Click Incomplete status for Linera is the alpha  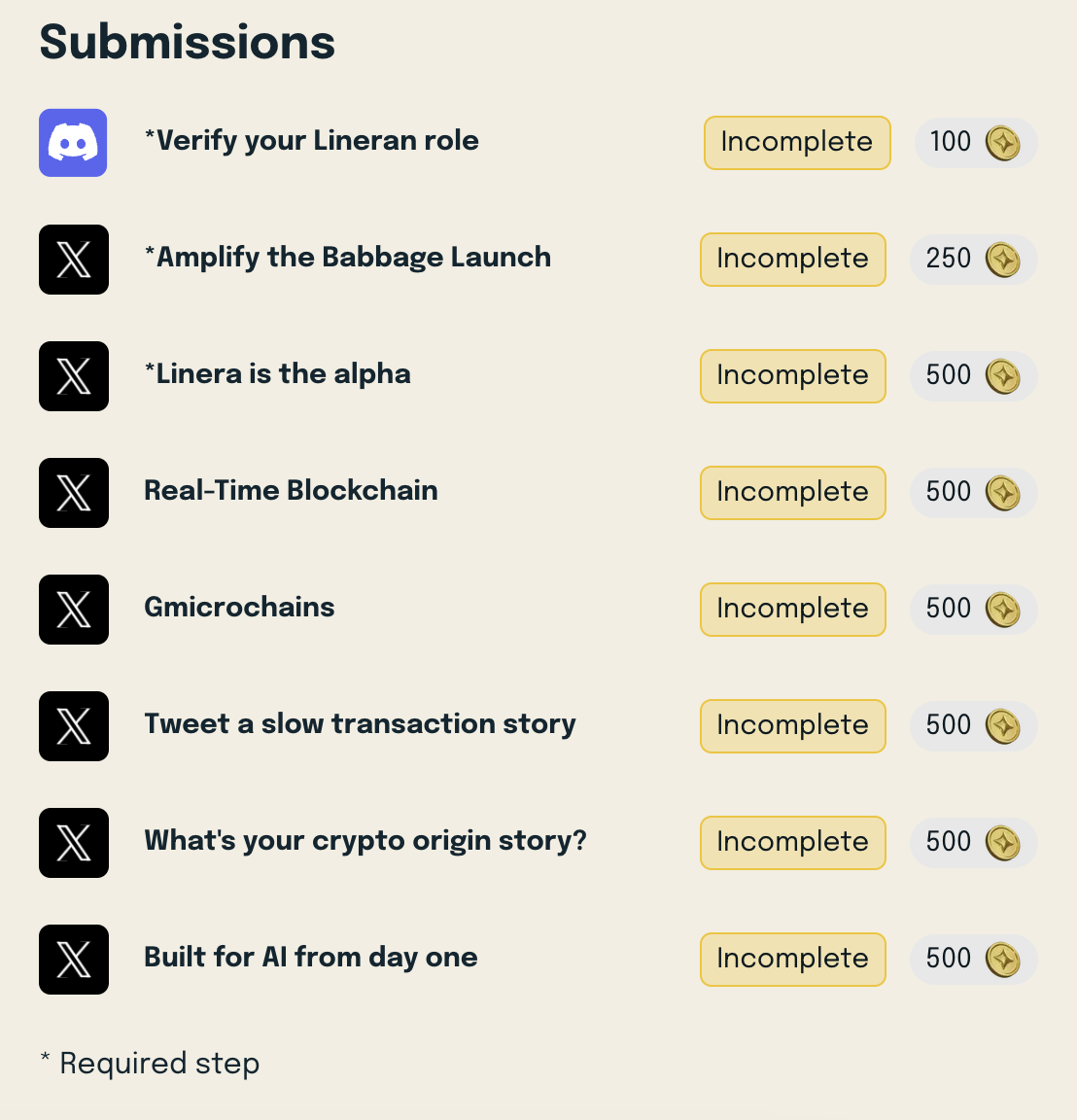click(793, 376)
